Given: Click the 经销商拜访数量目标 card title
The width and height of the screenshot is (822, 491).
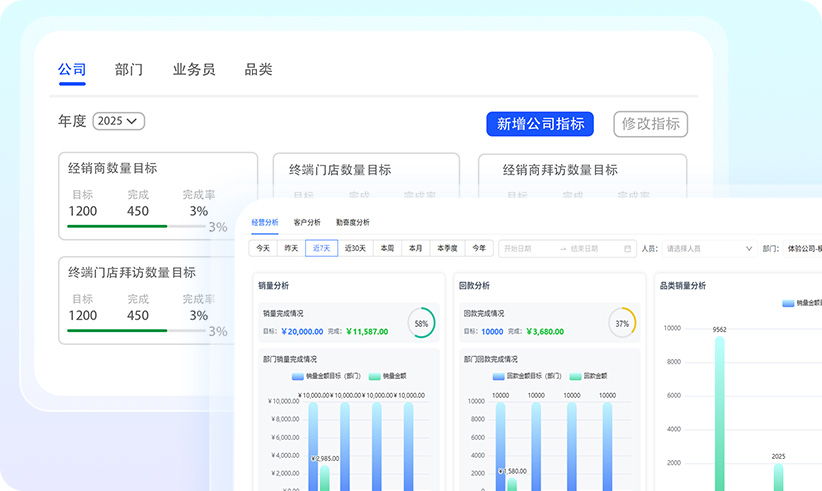Looking at the screenshot, I should (560, 170).
